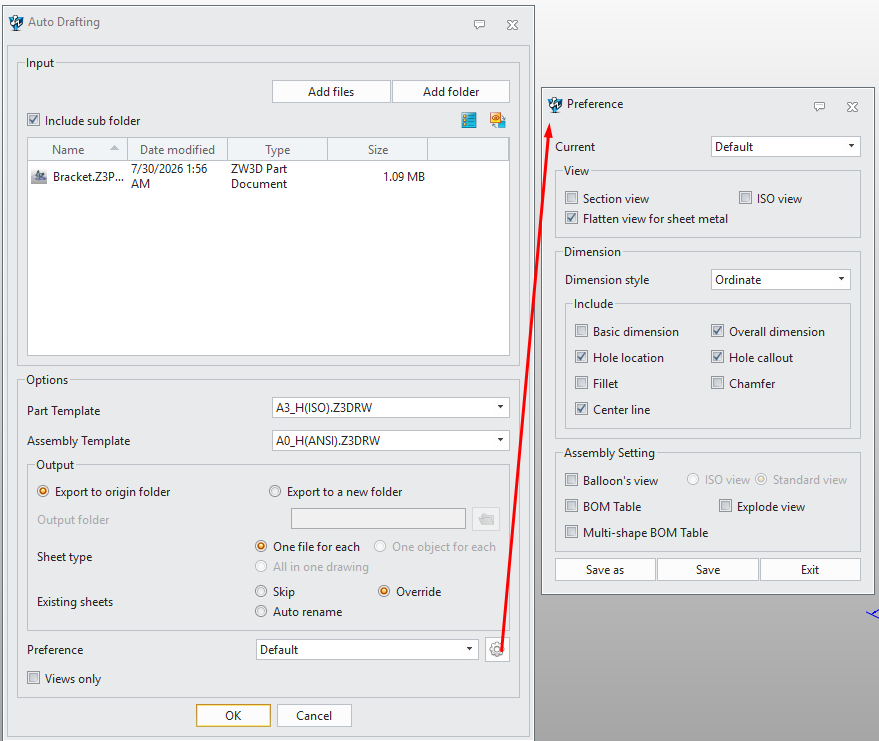
Task: Enable the Fillet checkbox
Action: tap(581, 383)
